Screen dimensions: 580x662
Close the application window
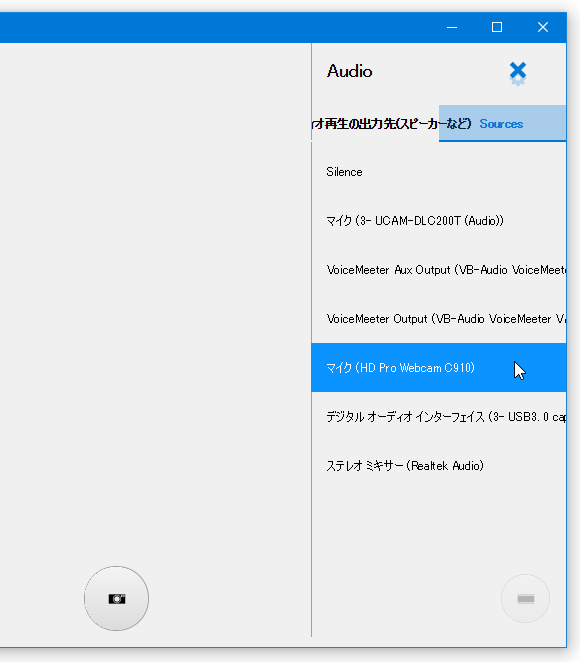coord(543,27)
